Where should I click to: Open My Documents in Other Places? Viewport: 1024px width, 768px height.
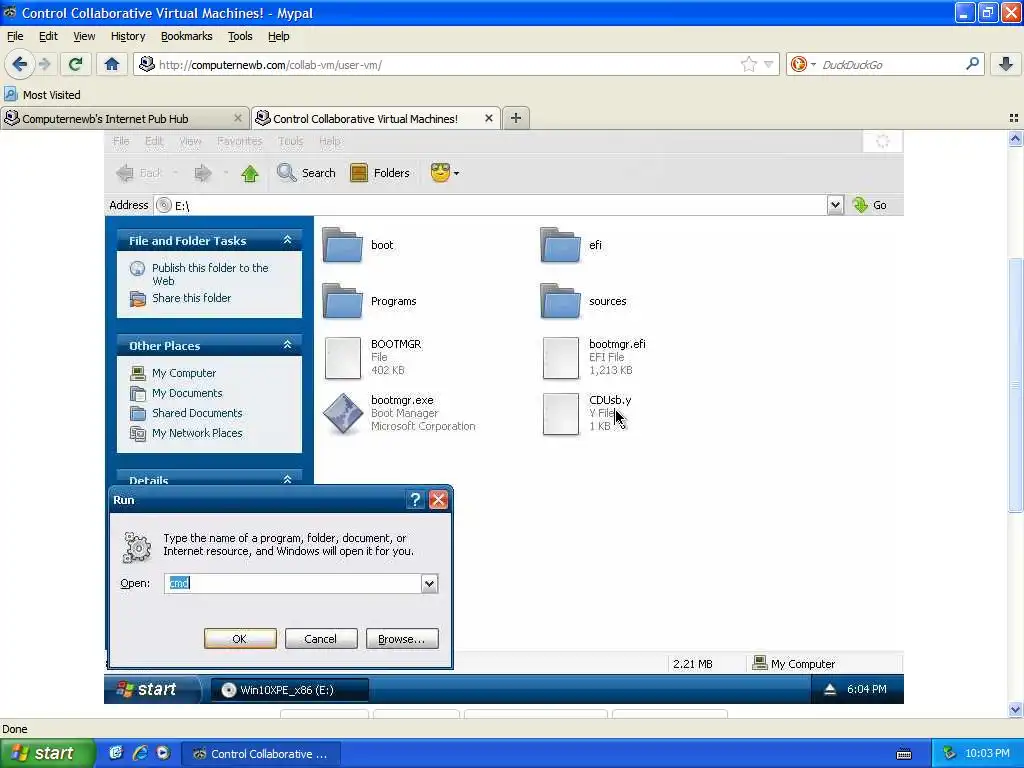[x=187, y=393]
